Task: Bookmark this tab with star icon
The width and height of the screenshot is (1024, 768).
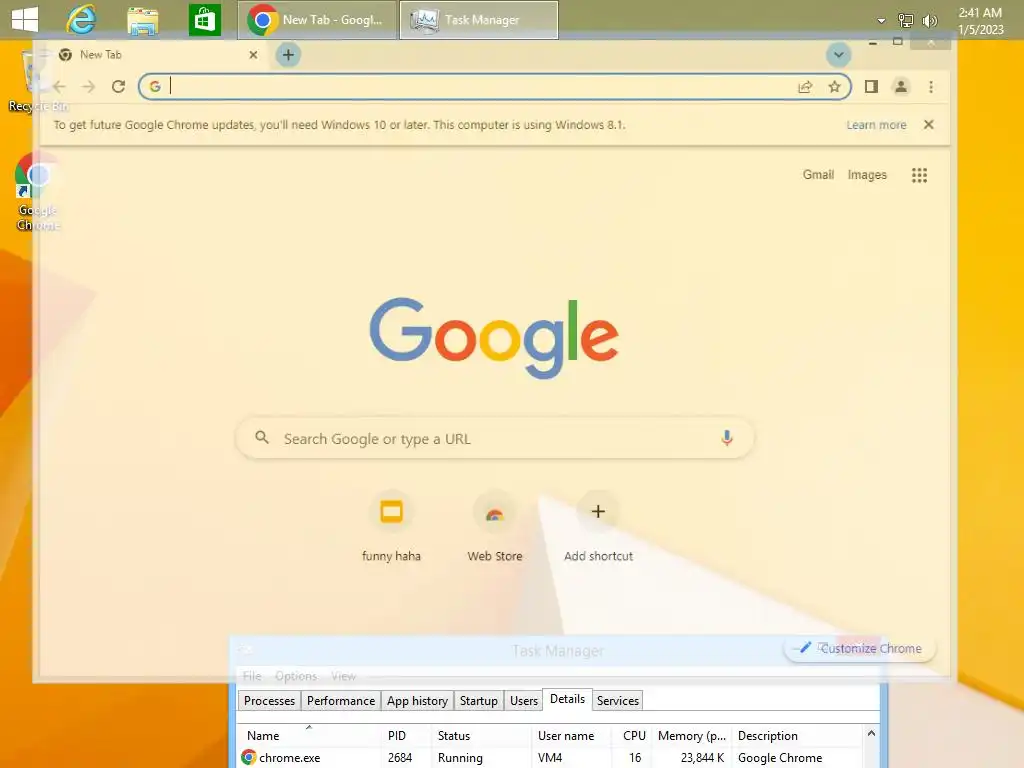Action: 834,87
